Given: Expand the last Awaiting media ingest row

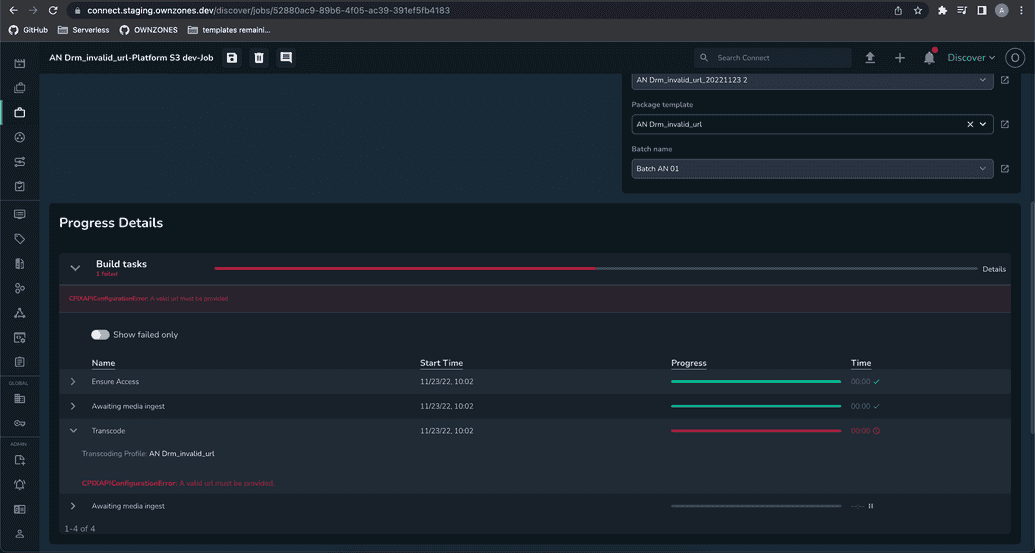Looking at the screenshot, I should 73,506.
